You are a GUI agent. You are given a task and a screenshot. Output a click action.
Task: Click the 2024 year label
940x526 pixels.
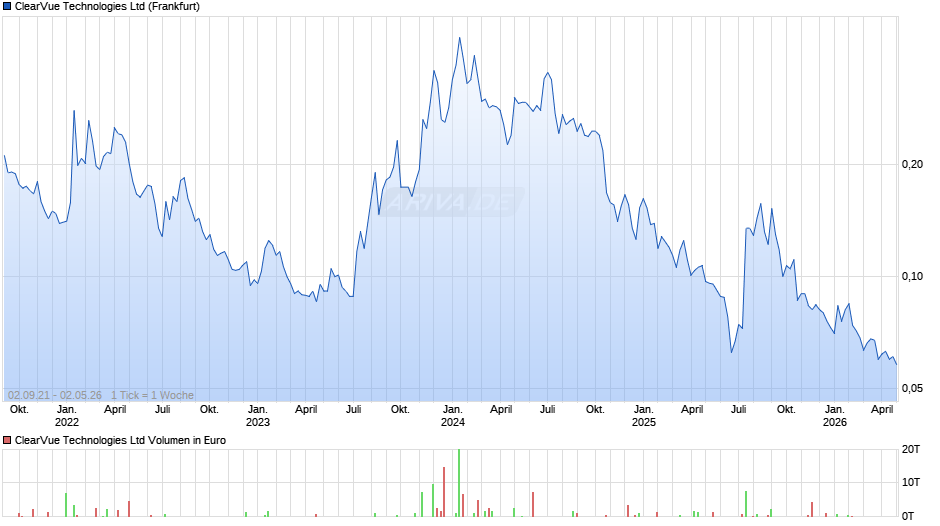point(453,423)
